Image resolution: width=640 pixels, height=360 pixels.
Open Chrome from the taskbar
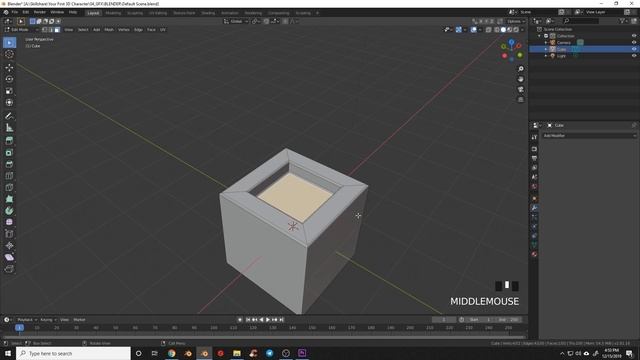[171, 353]
